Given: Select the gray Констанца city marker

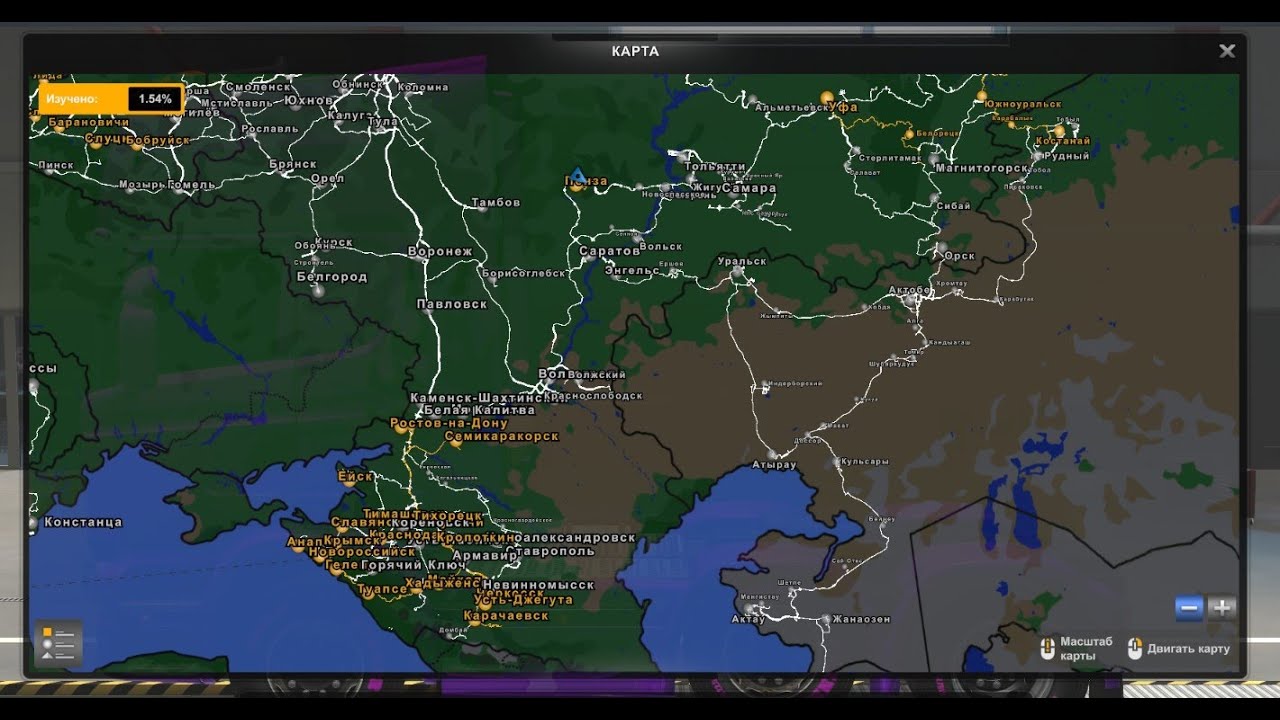Looking at the screenshot, I should coord(35,523).
